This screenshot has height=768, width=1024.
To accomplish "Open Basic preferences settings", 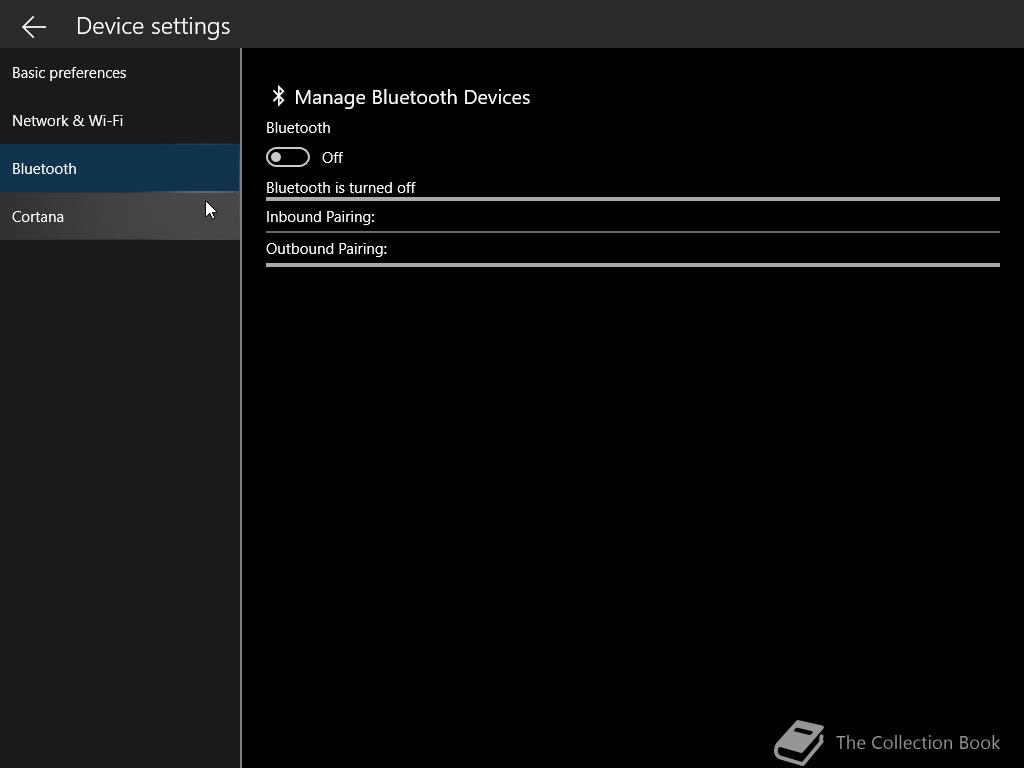I will pyautogui.click(x=120, y=72).
